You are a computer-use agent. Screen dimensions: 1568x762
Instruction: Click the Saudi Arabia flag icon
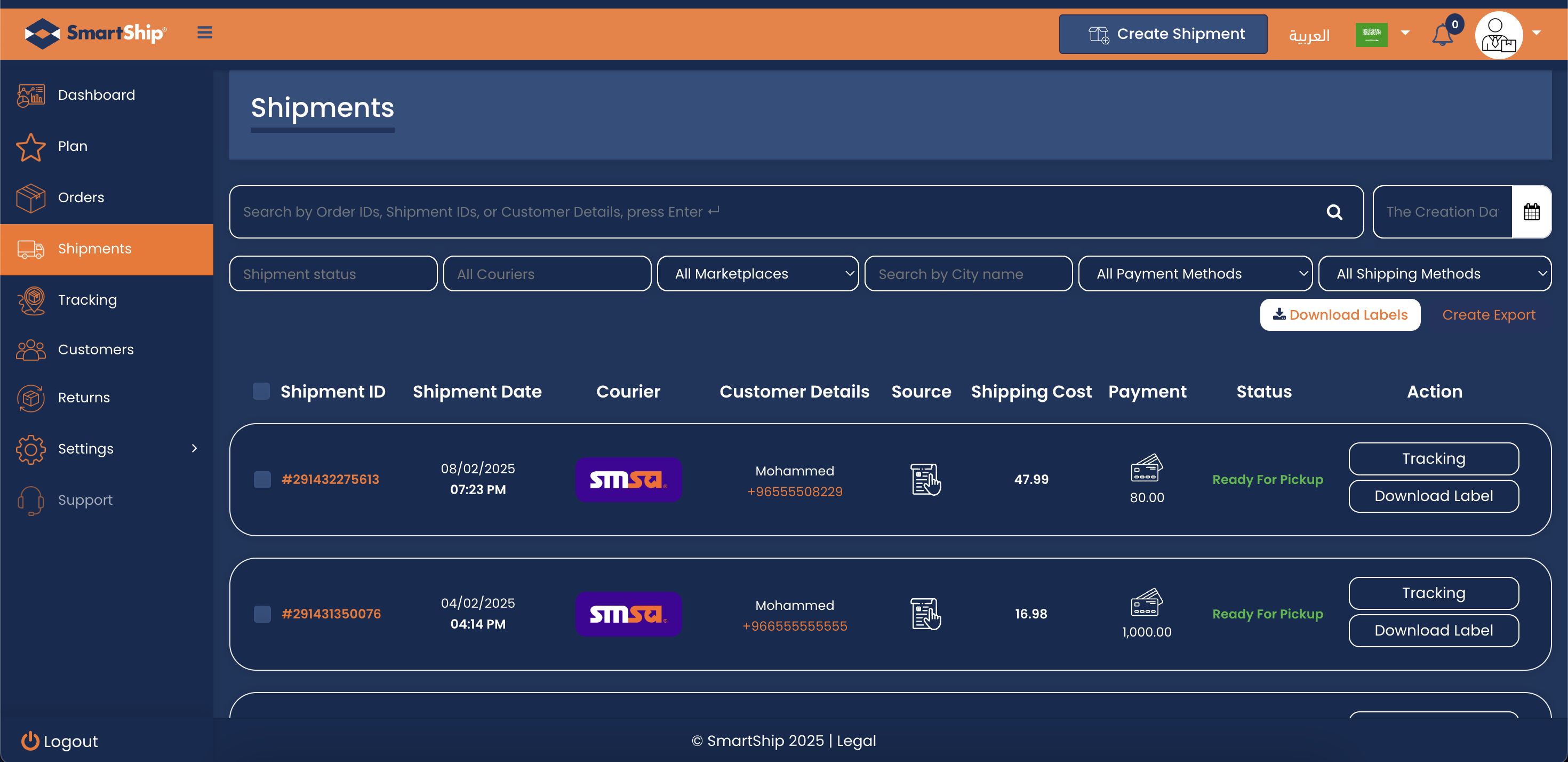pos(1371,34)
